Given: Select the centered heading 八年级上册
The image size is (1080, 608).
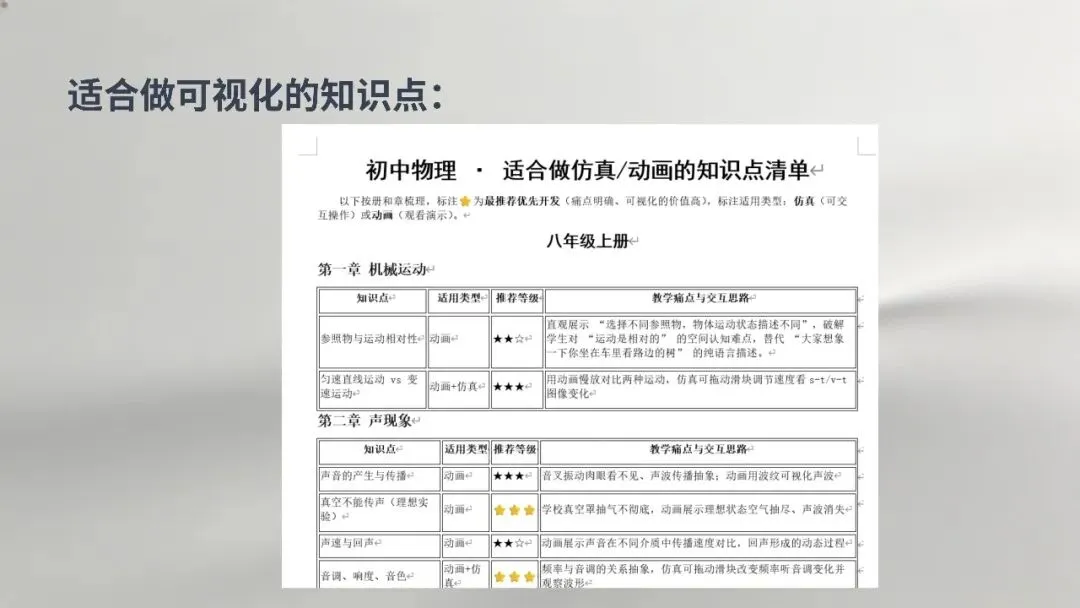Looking at the screenshot, I should pyautogui.click(x=587, y=241).
